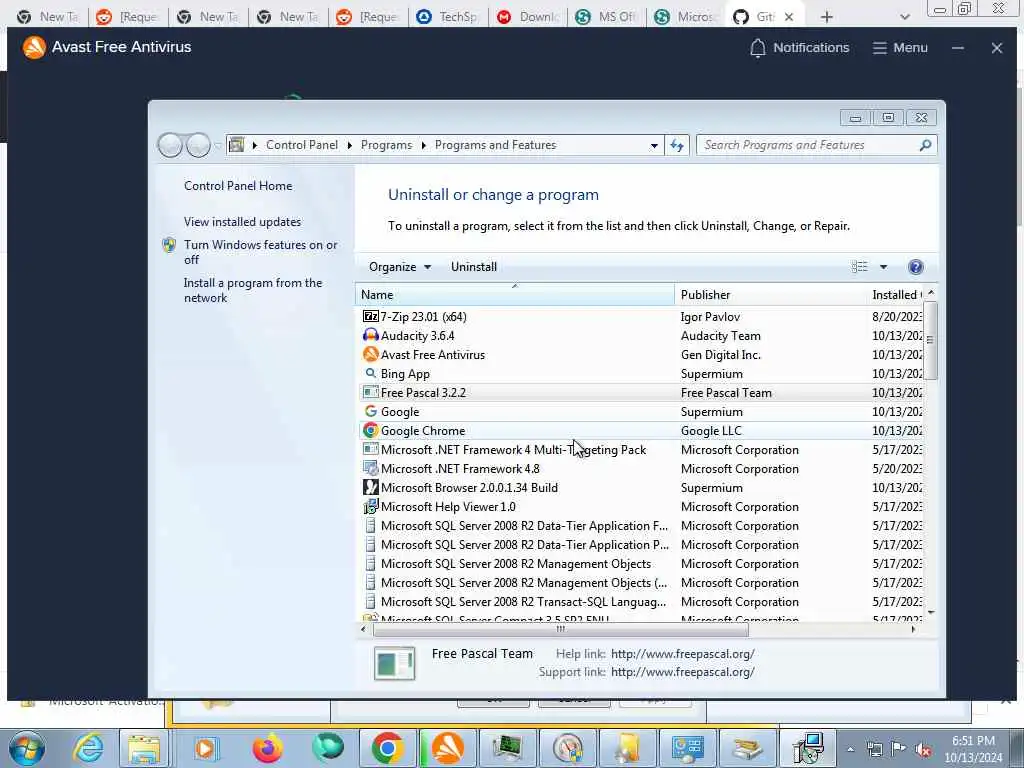The image size is (1024, 768).
Task: Open Windows Explorer folder on taskbar
Action: pyautogui.click(x=144, y=748)
